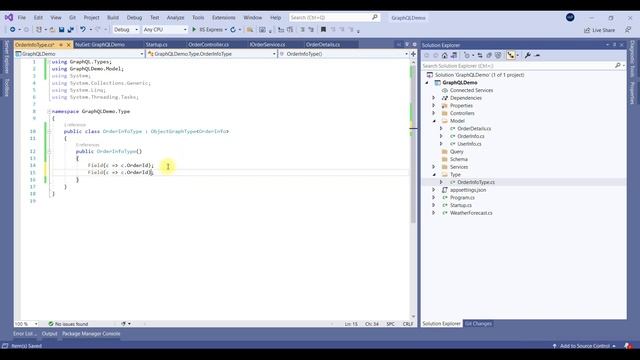Open Properties wrench icon in Solution Explorer
The image size is (640, 360).
pyautogui.click(x=528, y=56)
